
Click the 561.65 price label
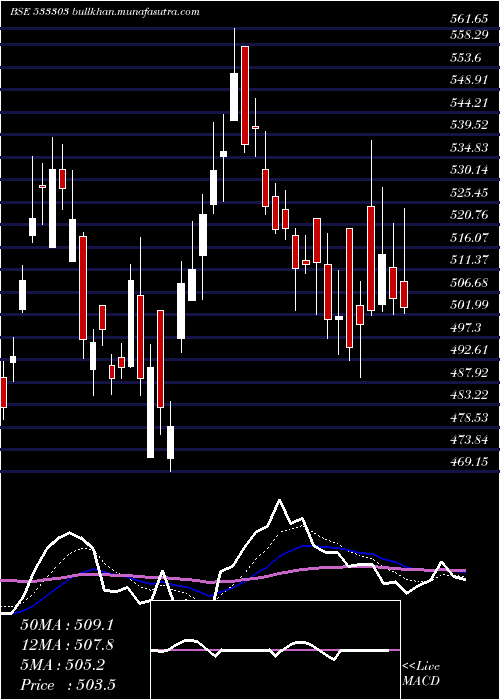tap(469, 19)
